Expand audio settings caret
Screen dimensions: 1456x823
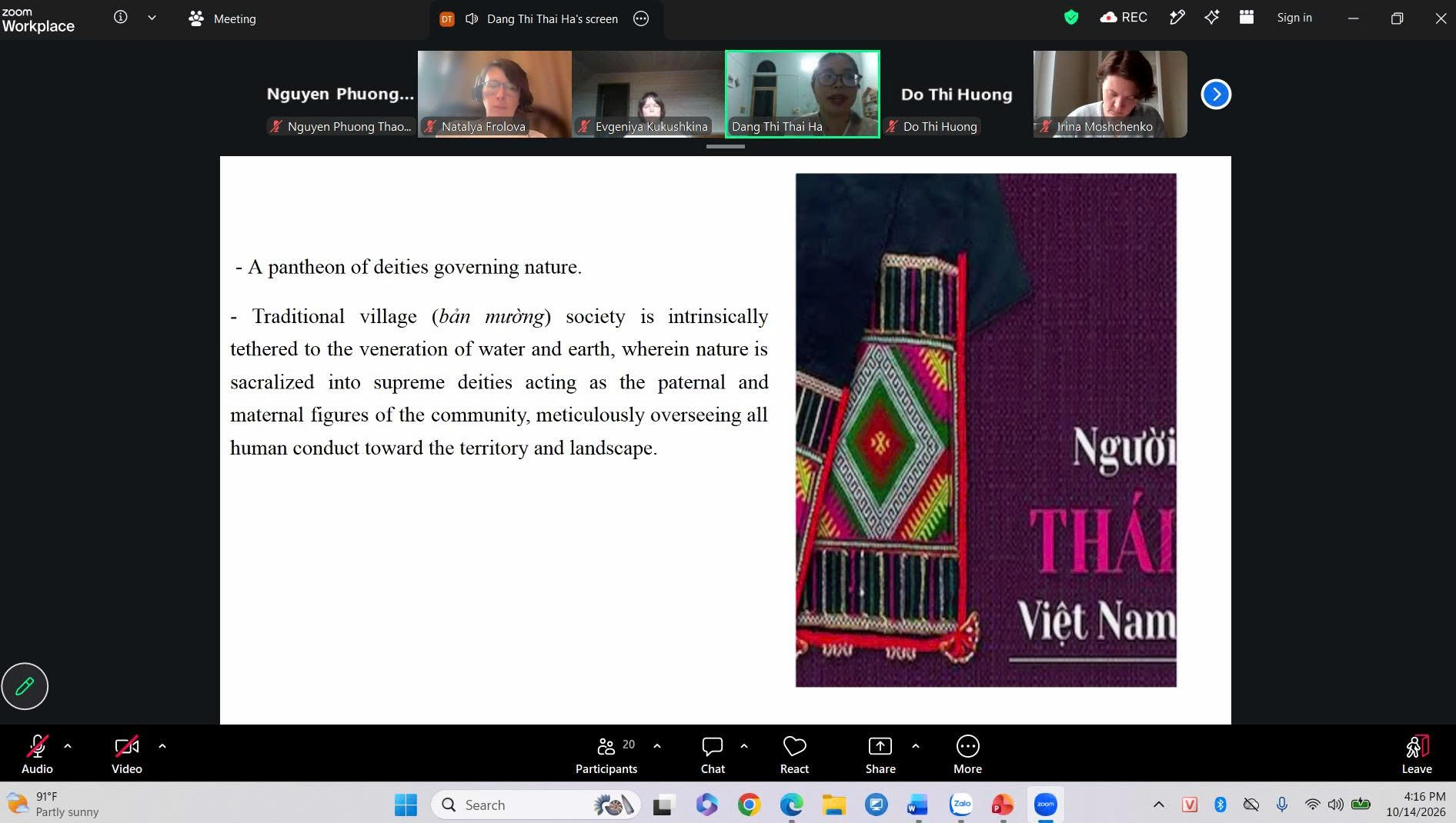pyautogui.click(x=68, y=746)
